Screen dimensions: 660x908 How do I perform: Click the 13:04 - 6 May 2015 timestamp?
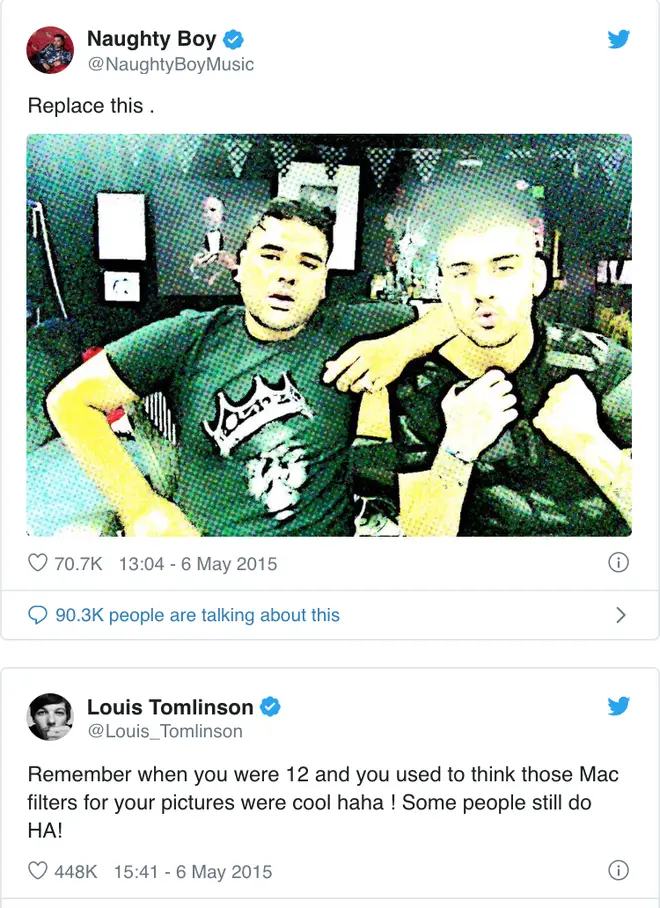click(x=198, y=563)
